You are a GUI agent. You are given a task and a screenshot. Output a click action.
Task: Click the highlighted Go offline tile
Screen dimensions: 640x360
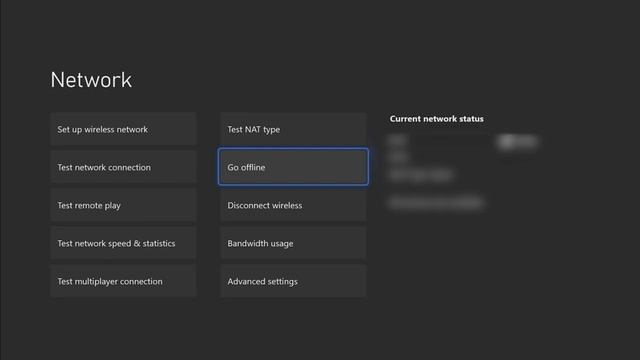tap(293, 167)
